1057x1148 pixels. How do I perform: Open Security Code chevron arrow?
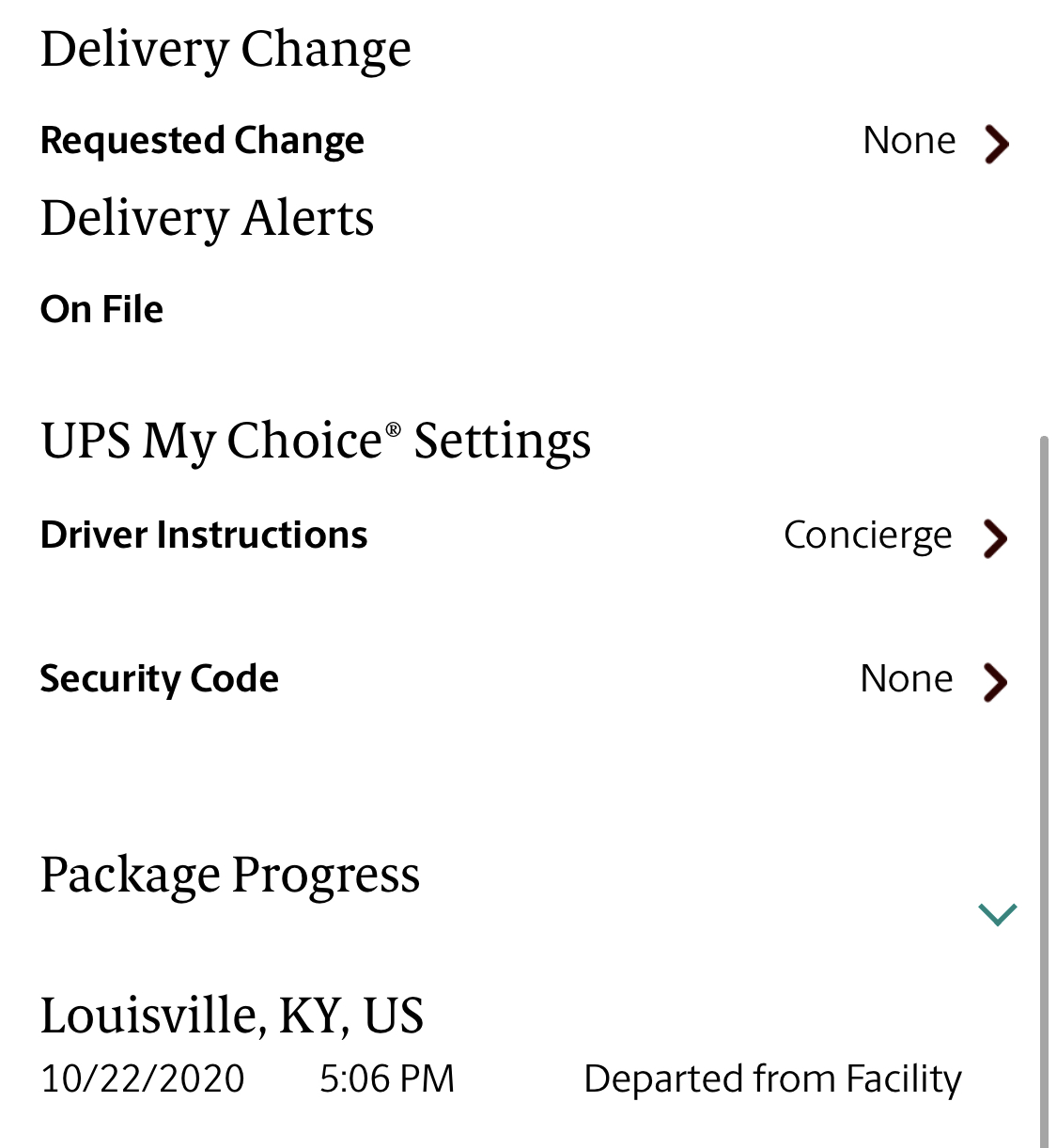coord(995,682)
